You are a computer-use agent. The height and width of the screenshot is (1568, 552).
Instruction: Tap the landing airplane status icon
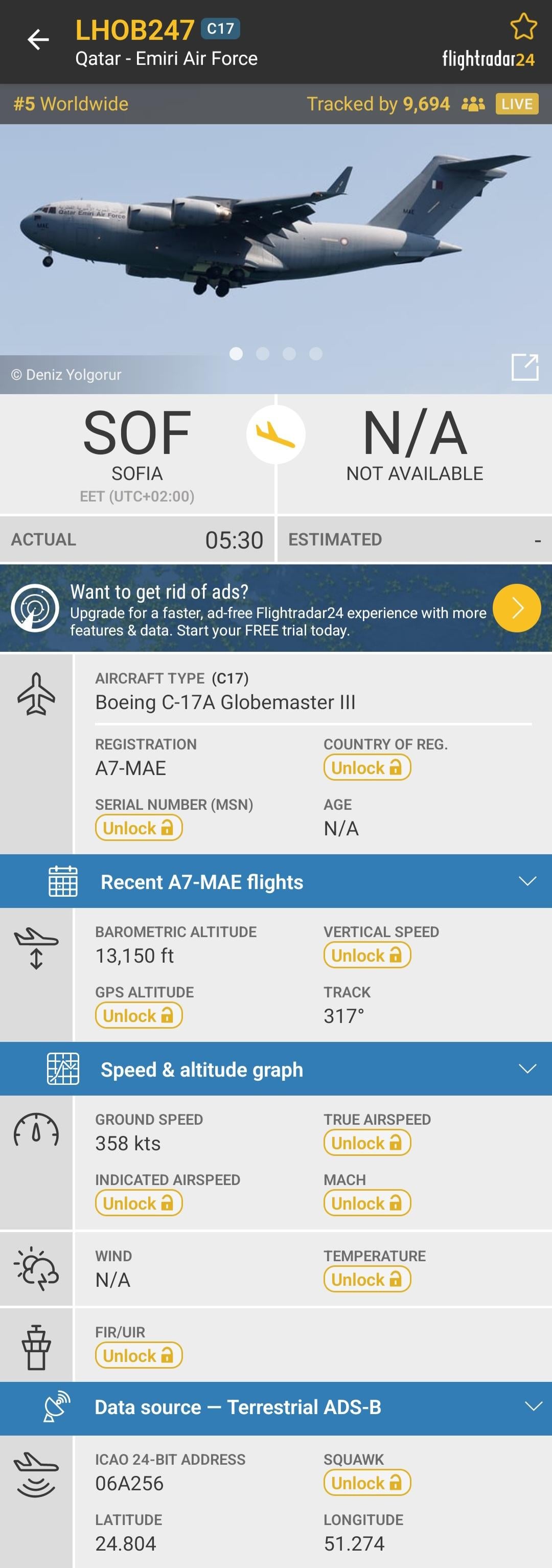tap(275, 435)
